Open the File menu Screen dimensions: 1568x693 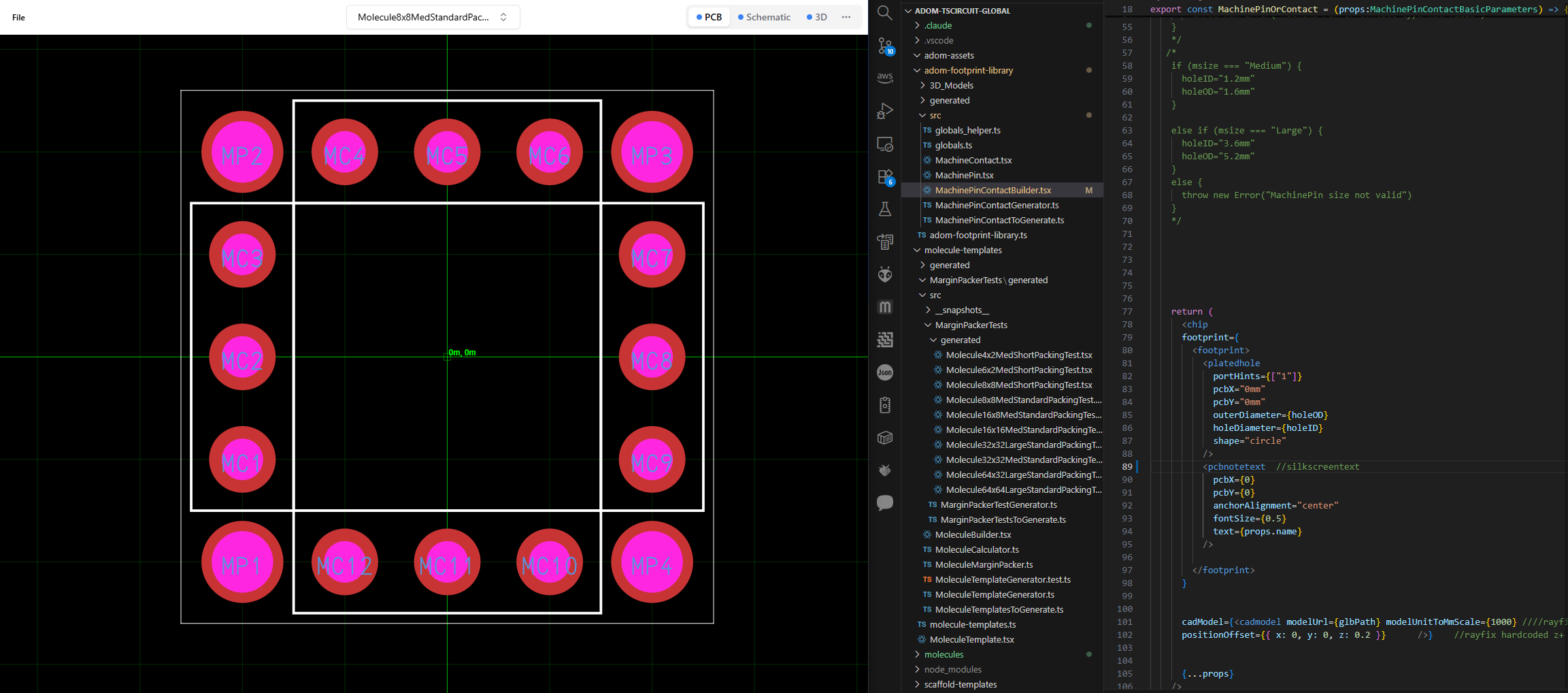[x=18, y=17]
